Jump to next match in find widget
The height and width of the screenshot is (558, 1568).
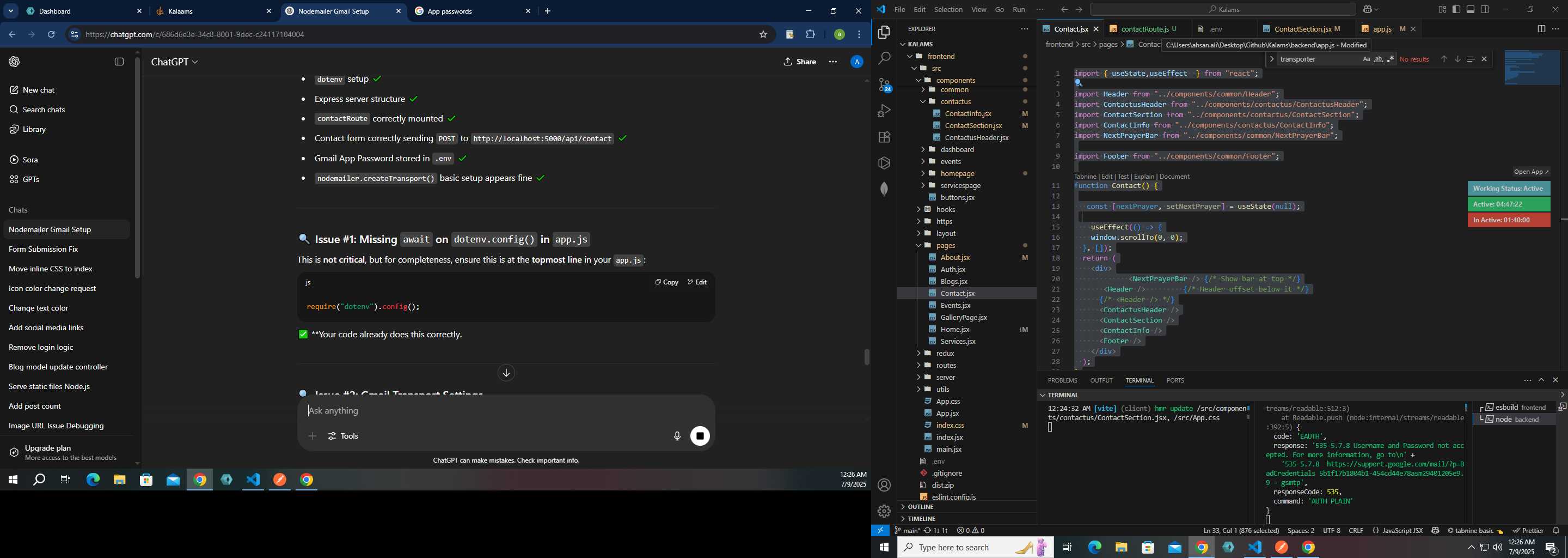click(x=1457, y=59)
